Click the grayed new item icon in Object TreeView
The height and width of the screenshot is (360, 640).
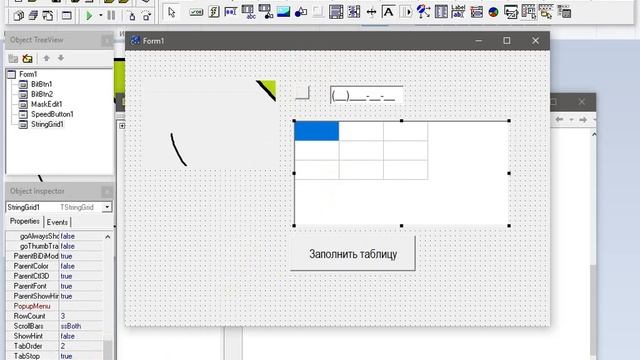pos(13,58)
